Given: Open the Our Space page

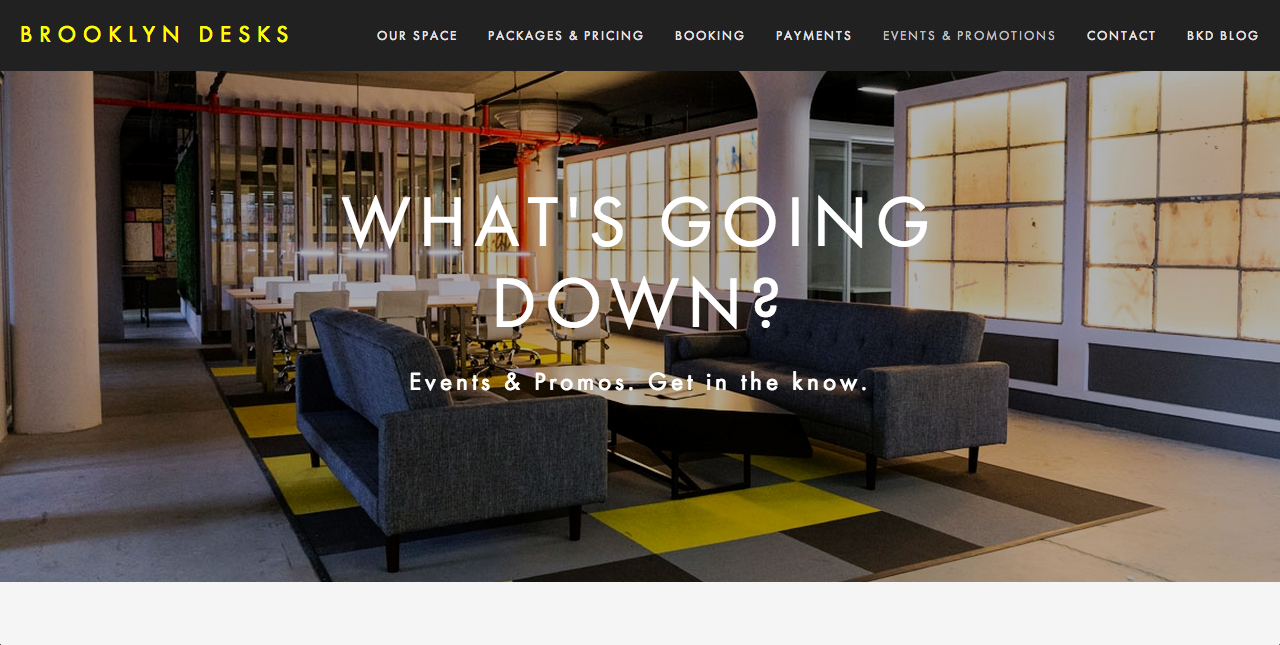Looking at the screenshot, I should (x=417, y=35).
